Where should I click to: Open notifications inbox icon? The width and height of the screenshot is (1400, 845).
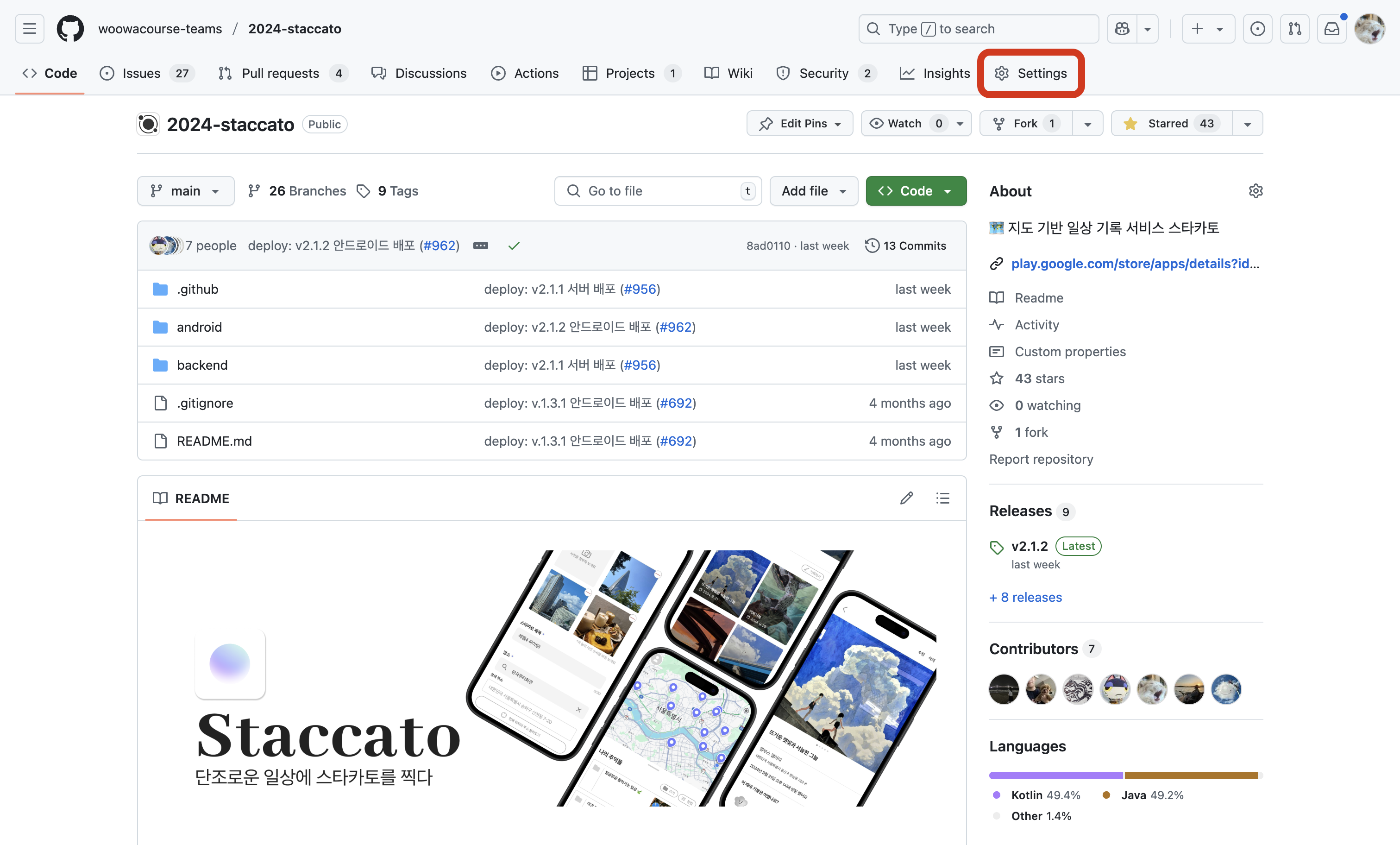click(1331, 28)
